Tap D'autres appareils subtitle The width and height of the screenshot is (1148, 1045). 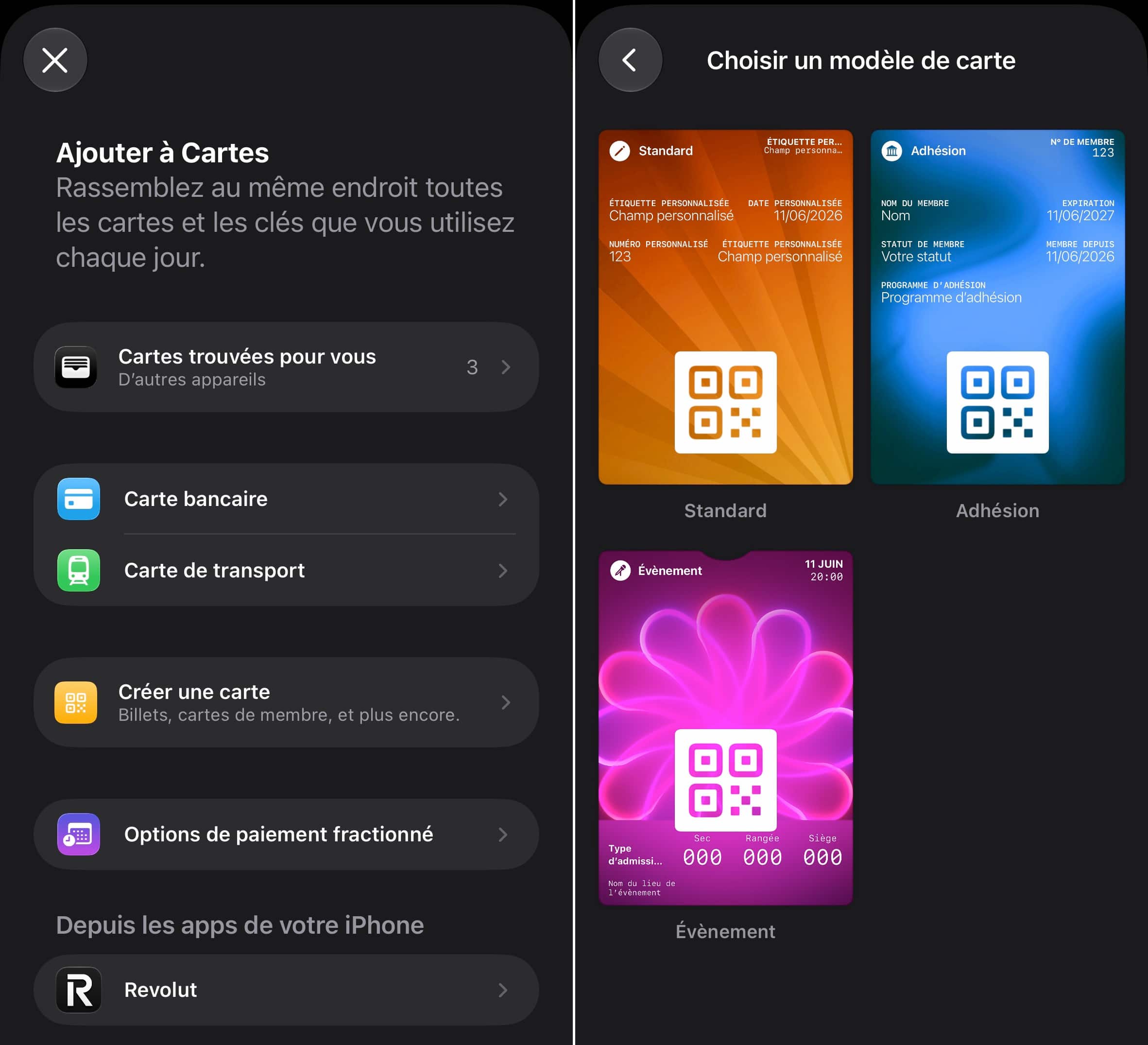point(192,380)
